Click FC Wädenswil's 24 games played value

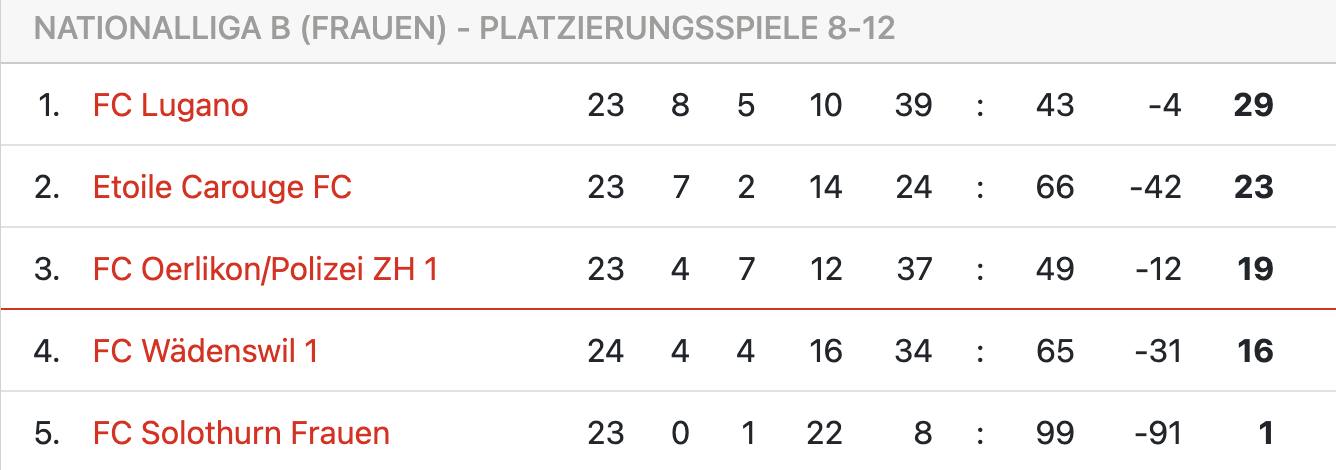605,351
